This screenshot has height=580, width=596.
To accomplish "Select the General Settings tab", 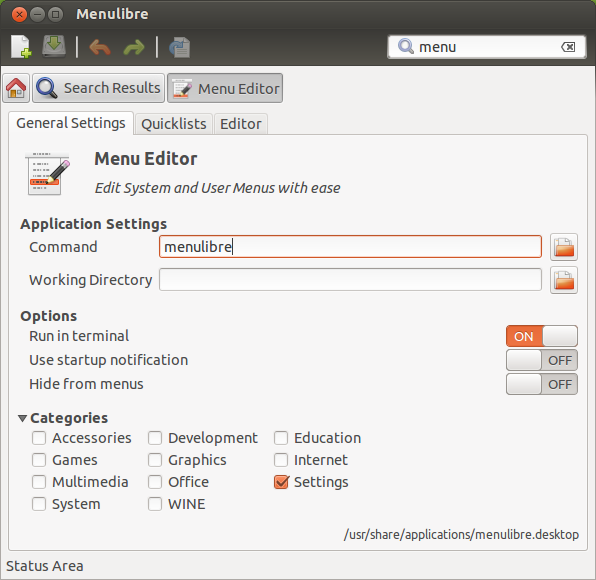I will click(71, 123).
